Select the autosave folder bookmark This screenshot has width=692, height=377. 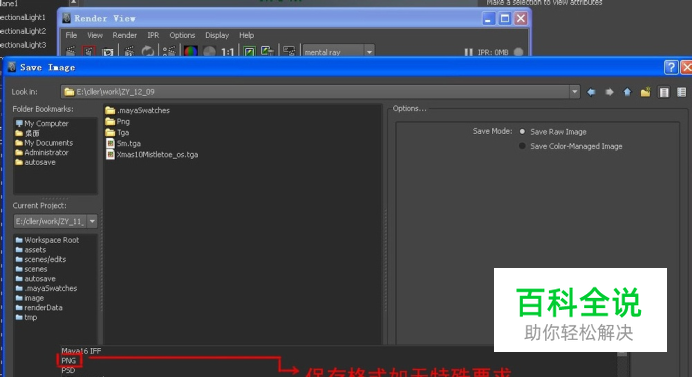pos(35,162)
